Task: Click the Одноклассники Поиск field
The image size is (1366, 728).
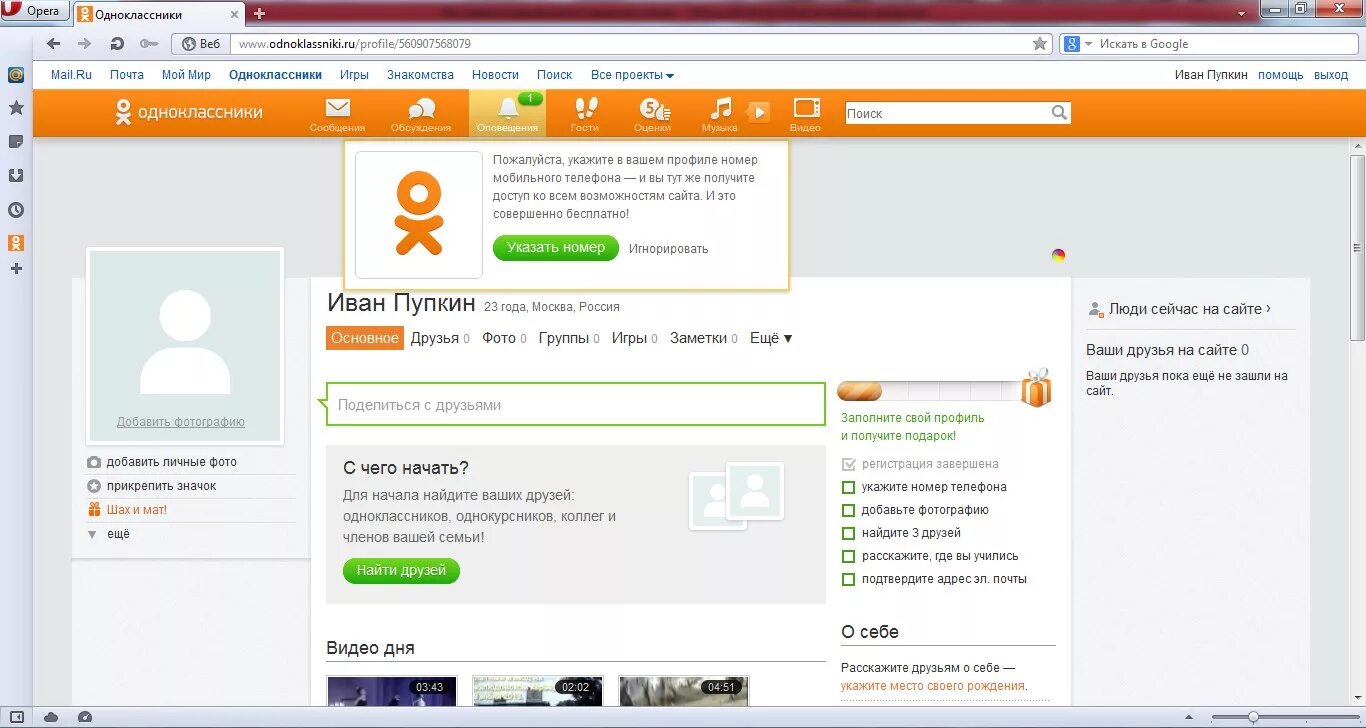Action: (x=947, y=113)
